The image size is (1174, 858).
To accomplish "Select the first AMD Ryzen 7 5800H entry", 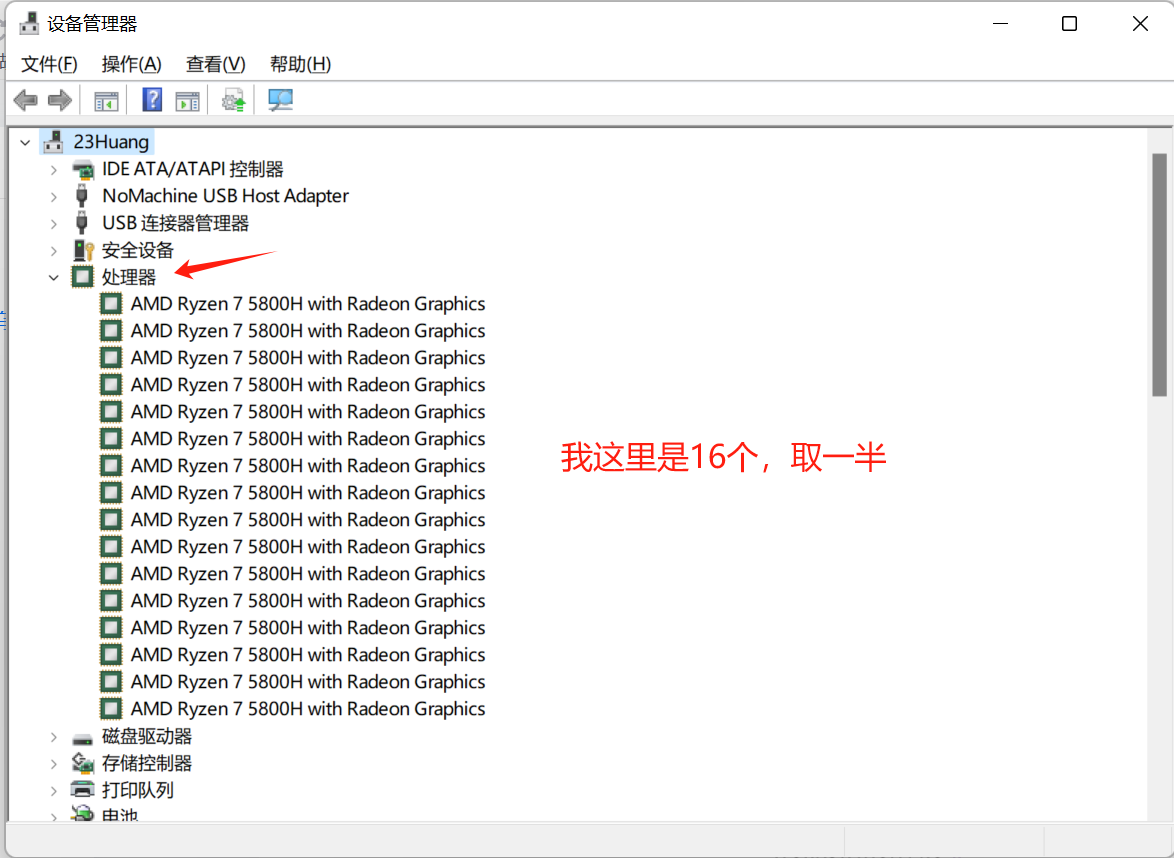I will 308,304.
